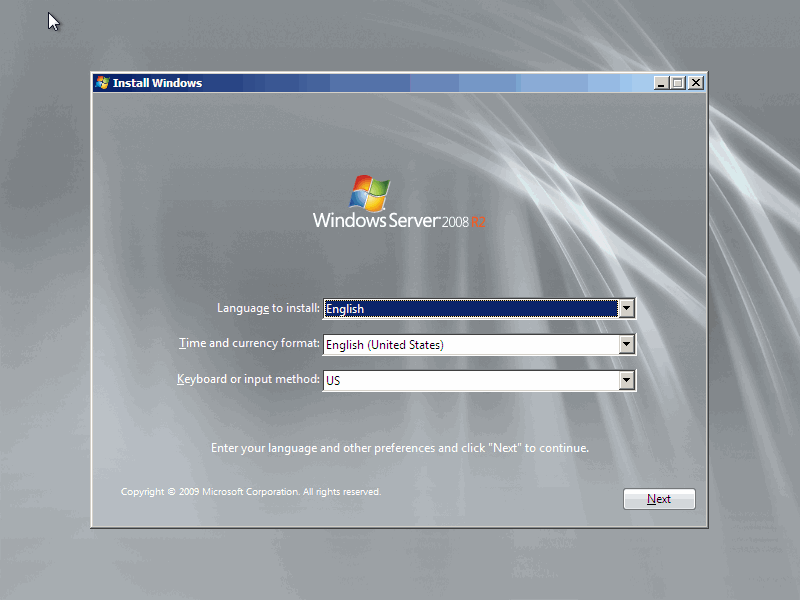Viewport: 800px width, 600px height.
Task: Click the orange R2 text in logo
Action: click(478, 222)
